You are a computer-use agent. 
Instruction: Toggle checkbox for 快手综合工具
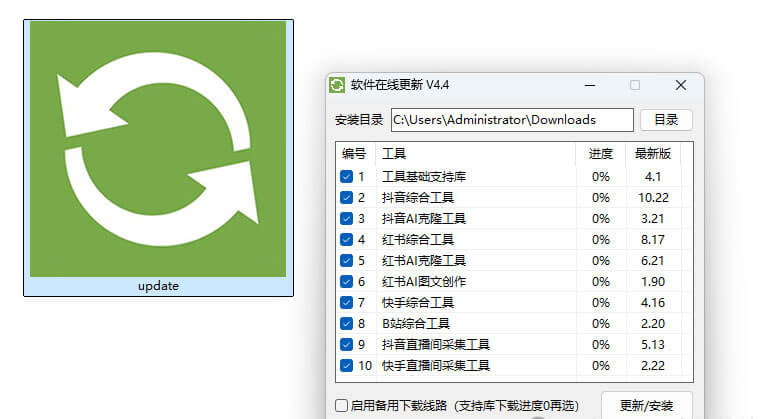(x=347, y=303)
